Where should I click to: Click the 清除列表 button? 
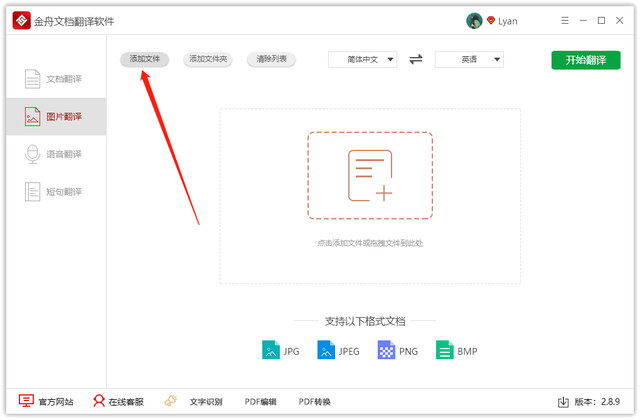[x=271, y=59]
